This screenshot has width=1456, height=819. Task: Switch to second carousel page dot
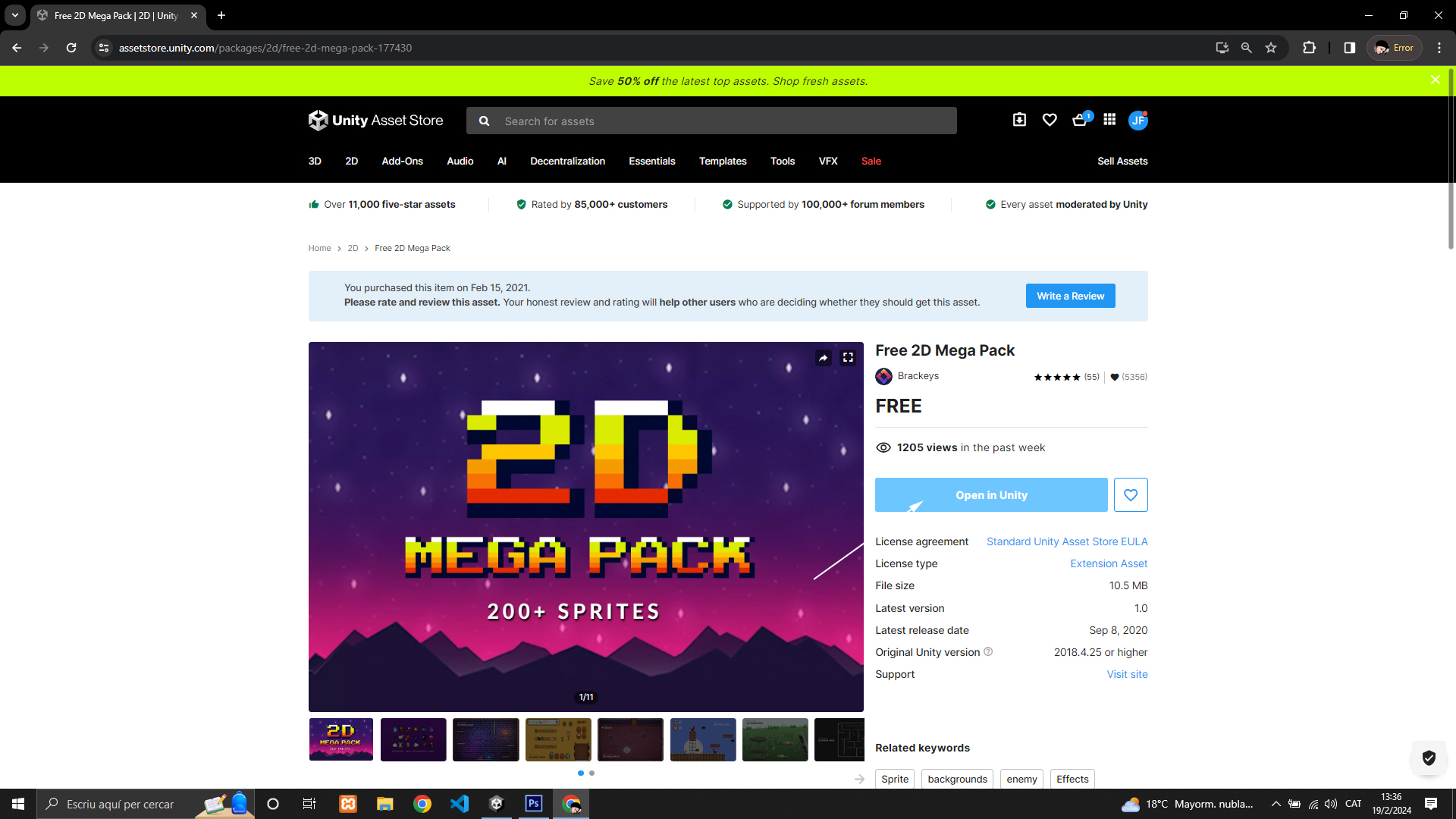(592, 773)
